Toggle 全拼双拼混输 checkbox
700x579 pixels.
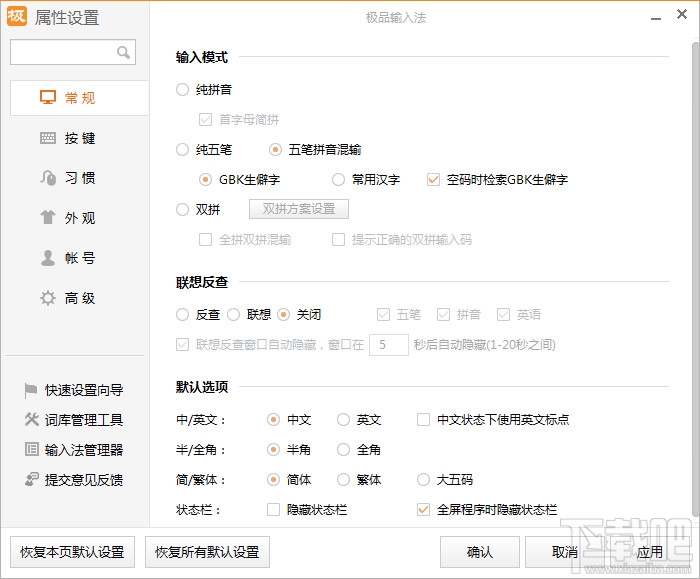pos(205,240)
